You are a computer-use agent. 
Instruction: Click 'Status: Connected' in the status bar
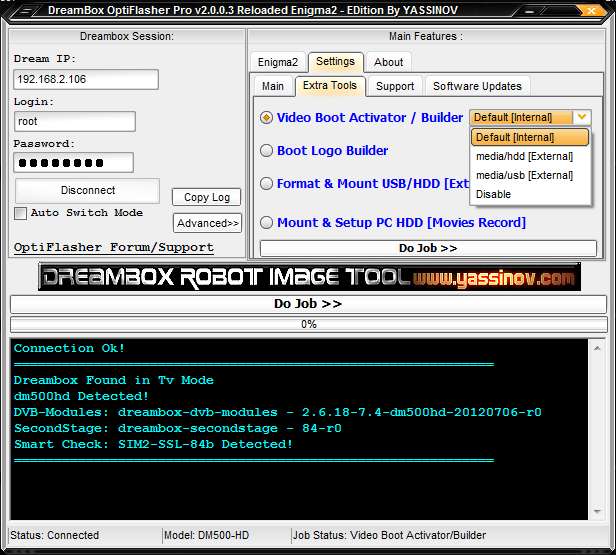[x=55, y=535]
